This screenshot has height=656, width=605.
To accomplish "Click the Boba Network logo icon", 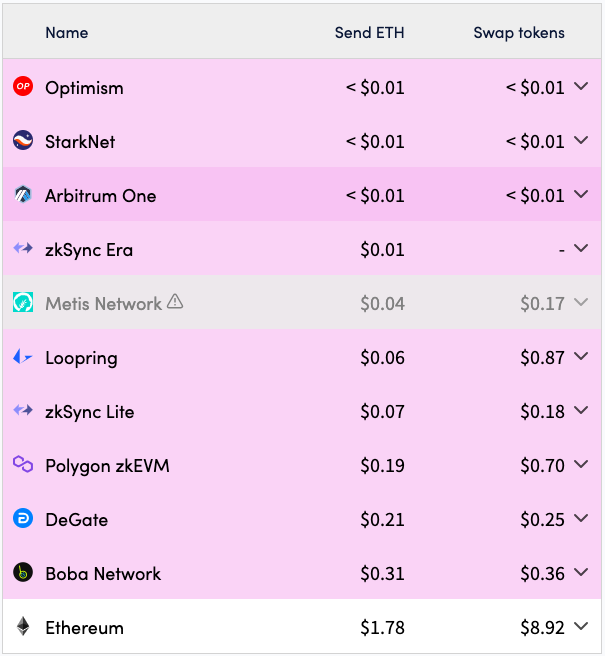I will click(x=23, y=573).
